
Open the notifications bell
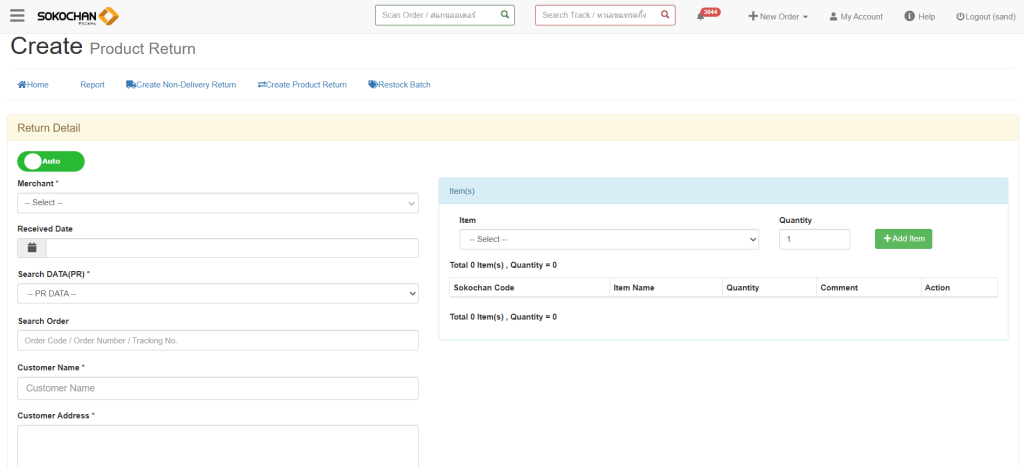tap(701, 16)
